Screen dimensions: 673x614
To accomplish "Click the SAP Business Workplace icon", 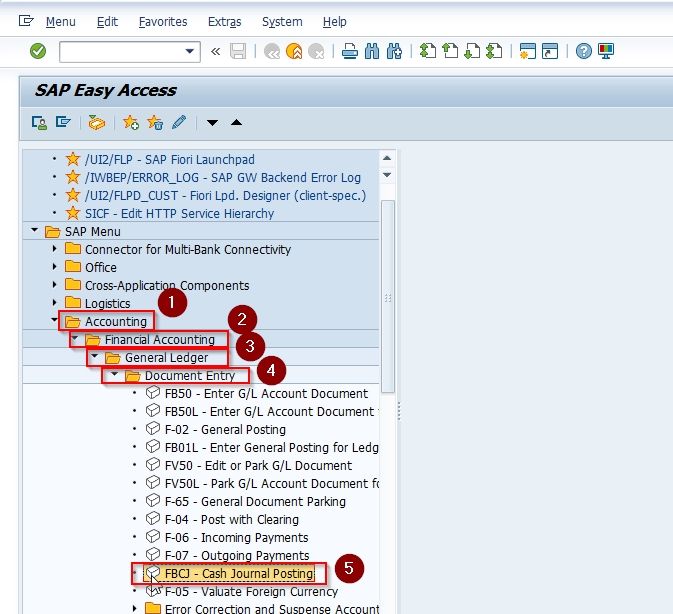I will 97,123.
